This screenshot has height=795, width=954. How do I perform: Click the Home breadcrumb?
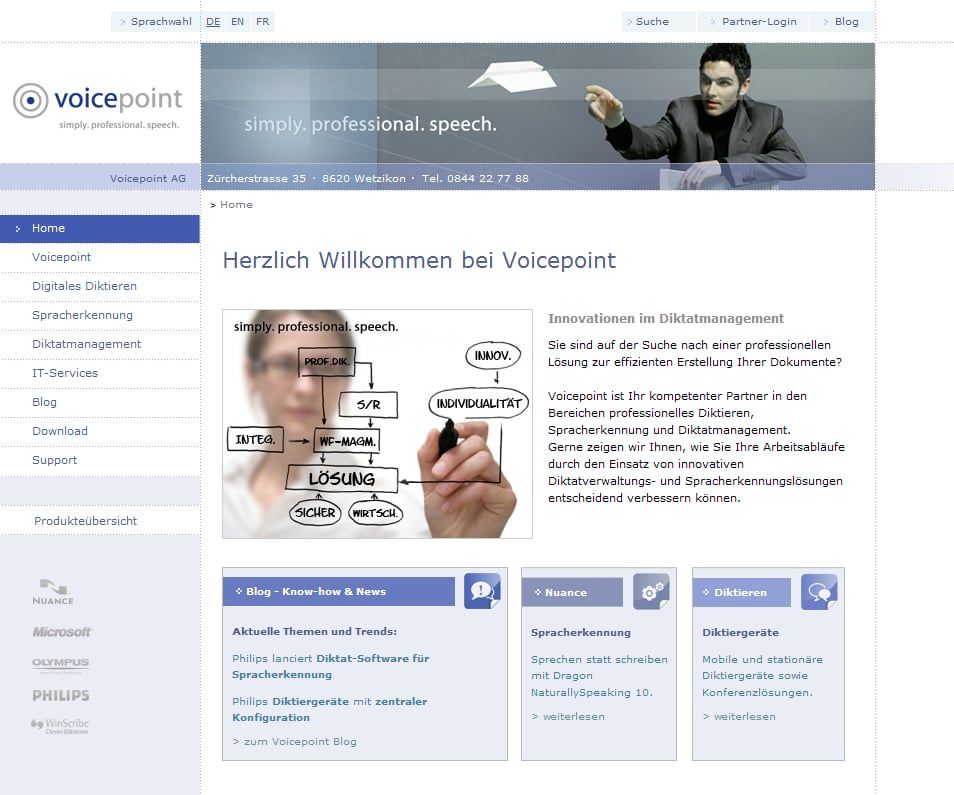(236, 205)
